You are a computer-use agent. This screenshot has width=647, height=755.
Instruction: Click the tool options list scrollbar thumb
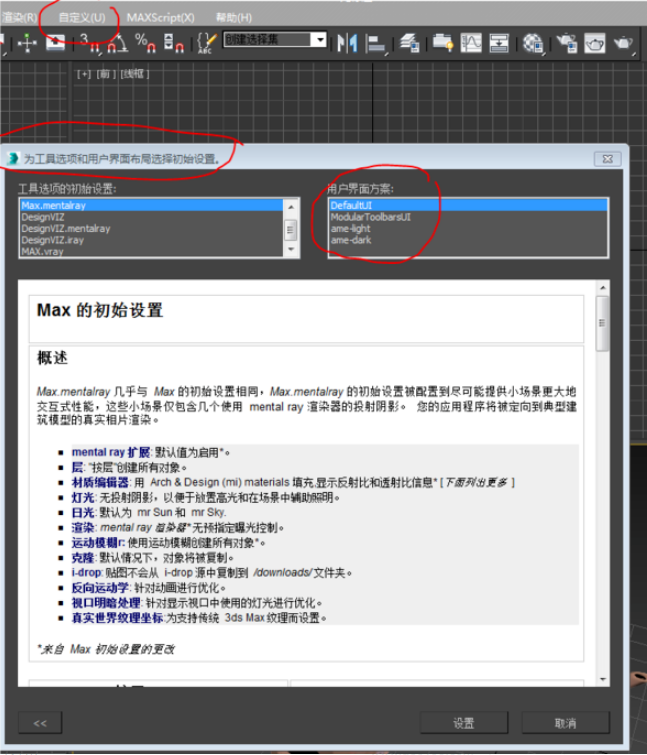pyautogui.click(x=291, y=230)
